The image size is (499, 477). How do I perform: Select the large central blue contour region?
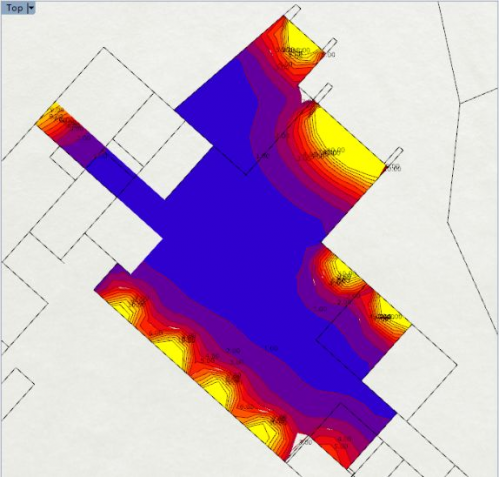233,240
